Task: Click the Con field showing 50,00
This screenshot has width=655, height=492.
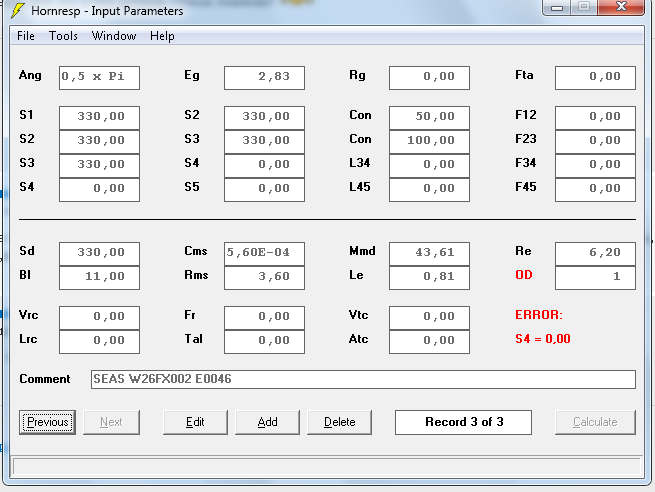Action: pyautogui.click(x=429, y=118)
